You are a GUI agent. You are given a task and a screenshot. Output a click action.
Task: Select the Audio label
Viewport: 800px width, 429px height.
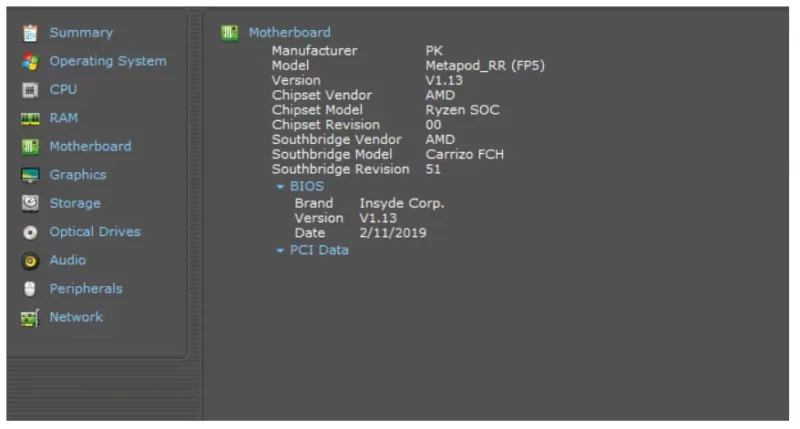68,260
